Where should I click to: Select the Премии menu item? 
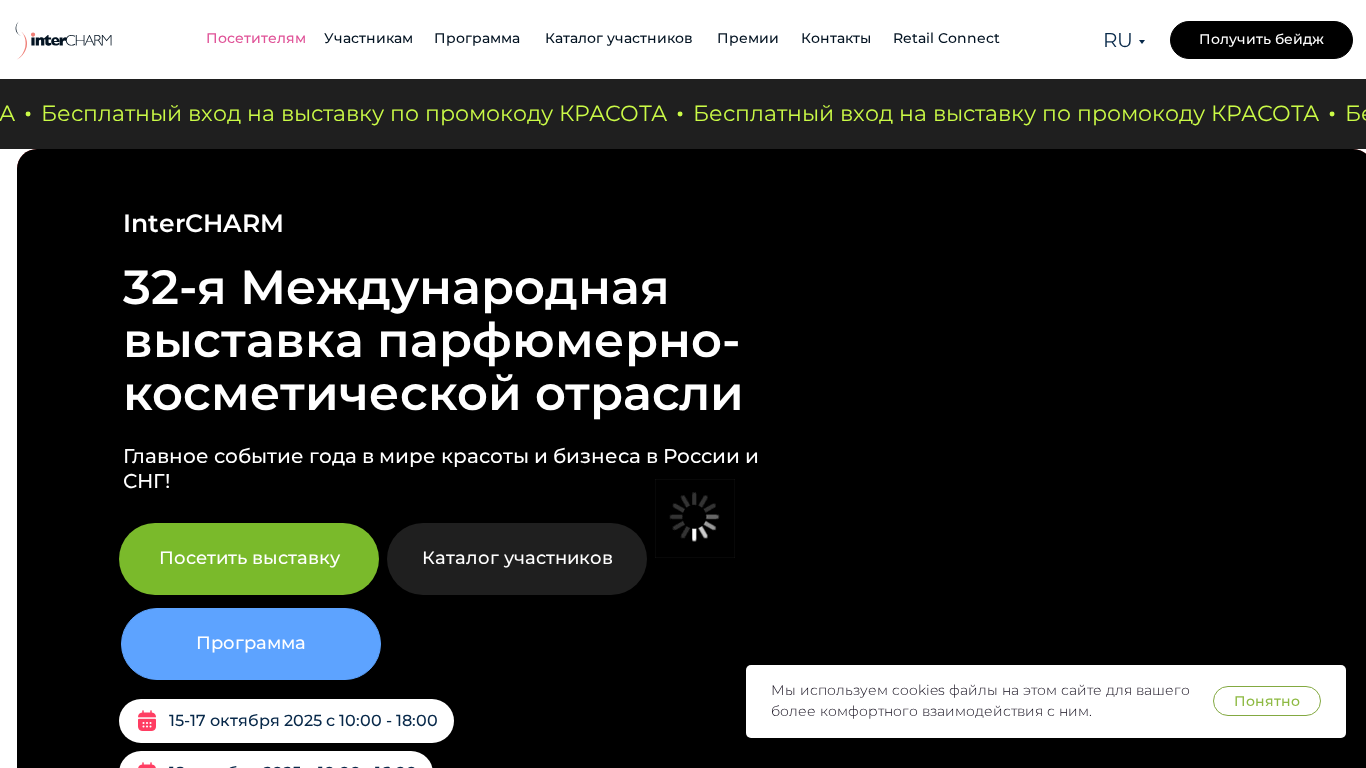click(x=748, y=38)
